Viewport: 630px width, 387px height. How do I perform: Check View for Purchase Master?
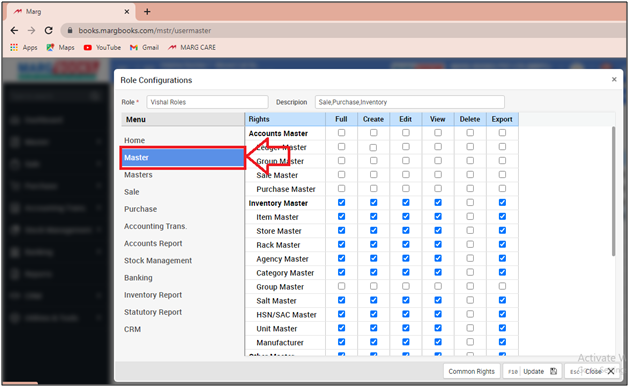tap(438, 188)
